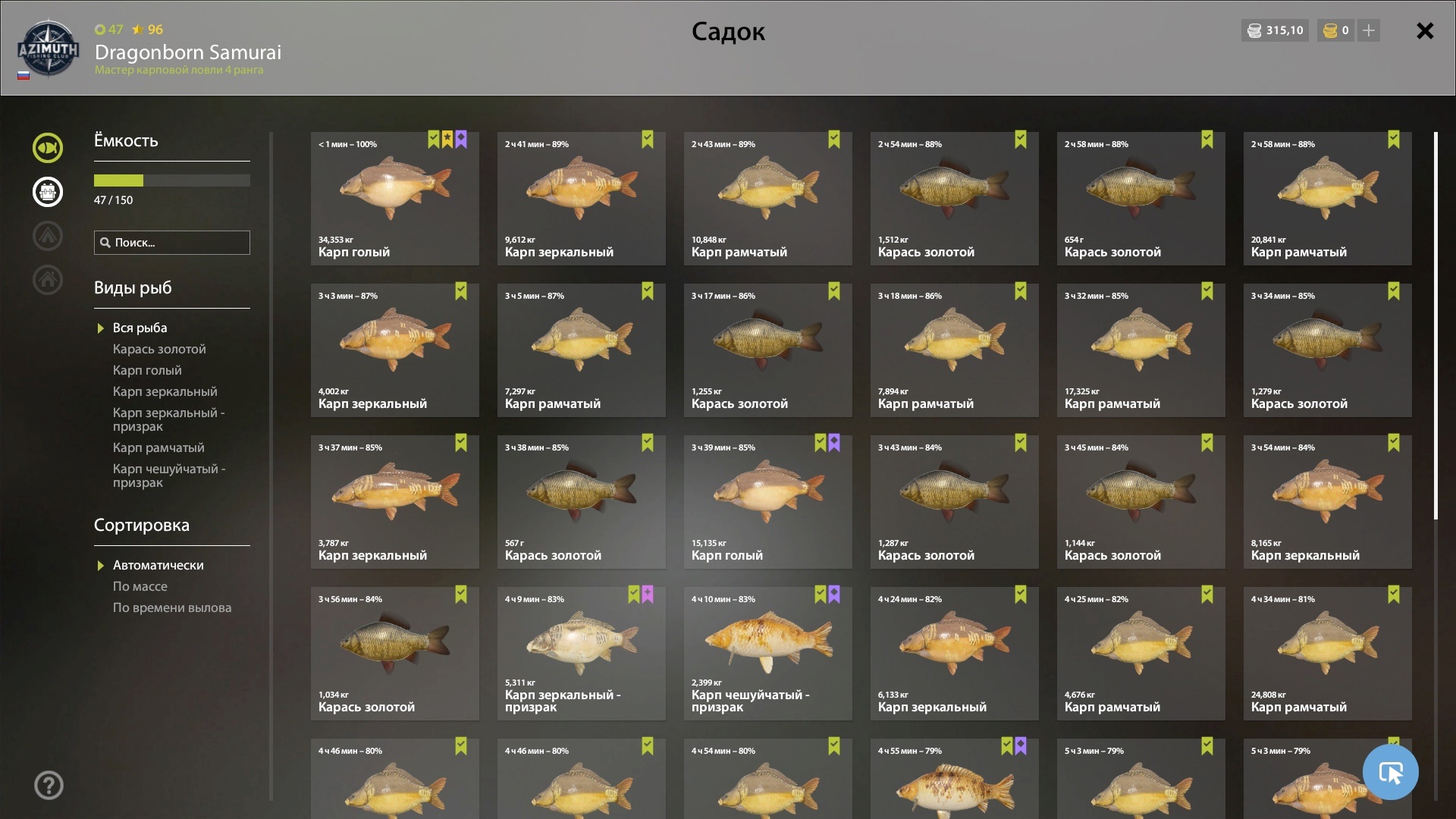Open the fish keepnet sidebar icon
Image resolution: width=1456 pixels, height=819 pixels.
coord(47,148)
